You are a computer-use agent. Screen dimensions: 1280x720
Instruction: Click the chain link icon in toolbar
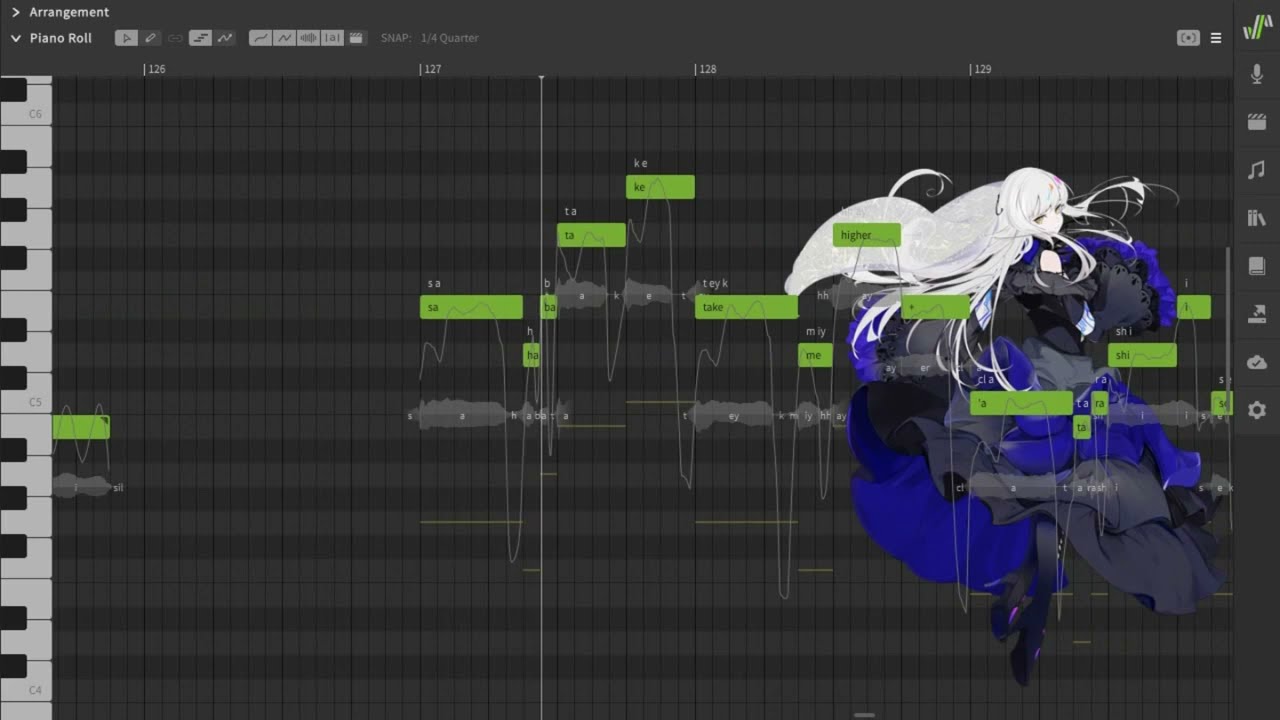coord(175,38)
